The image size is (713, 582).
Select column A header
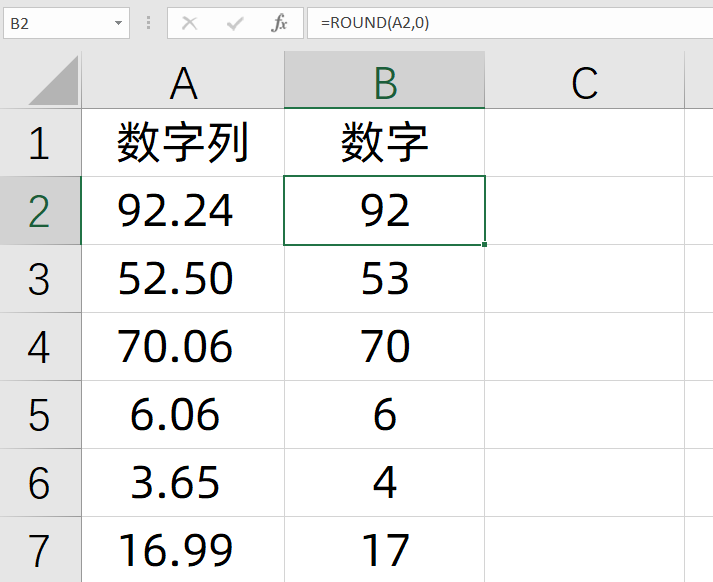(x=183, y=80)
